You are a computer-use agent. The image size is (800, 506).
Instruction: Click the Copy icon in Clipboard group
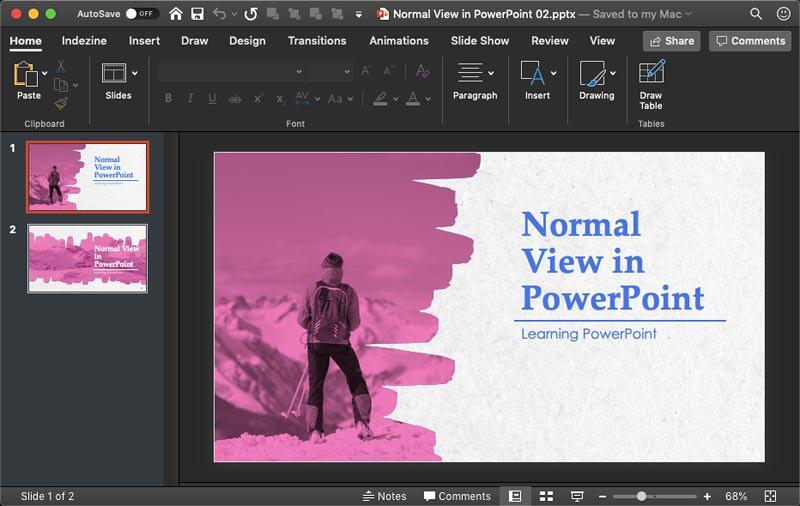[x=61, y=85]
